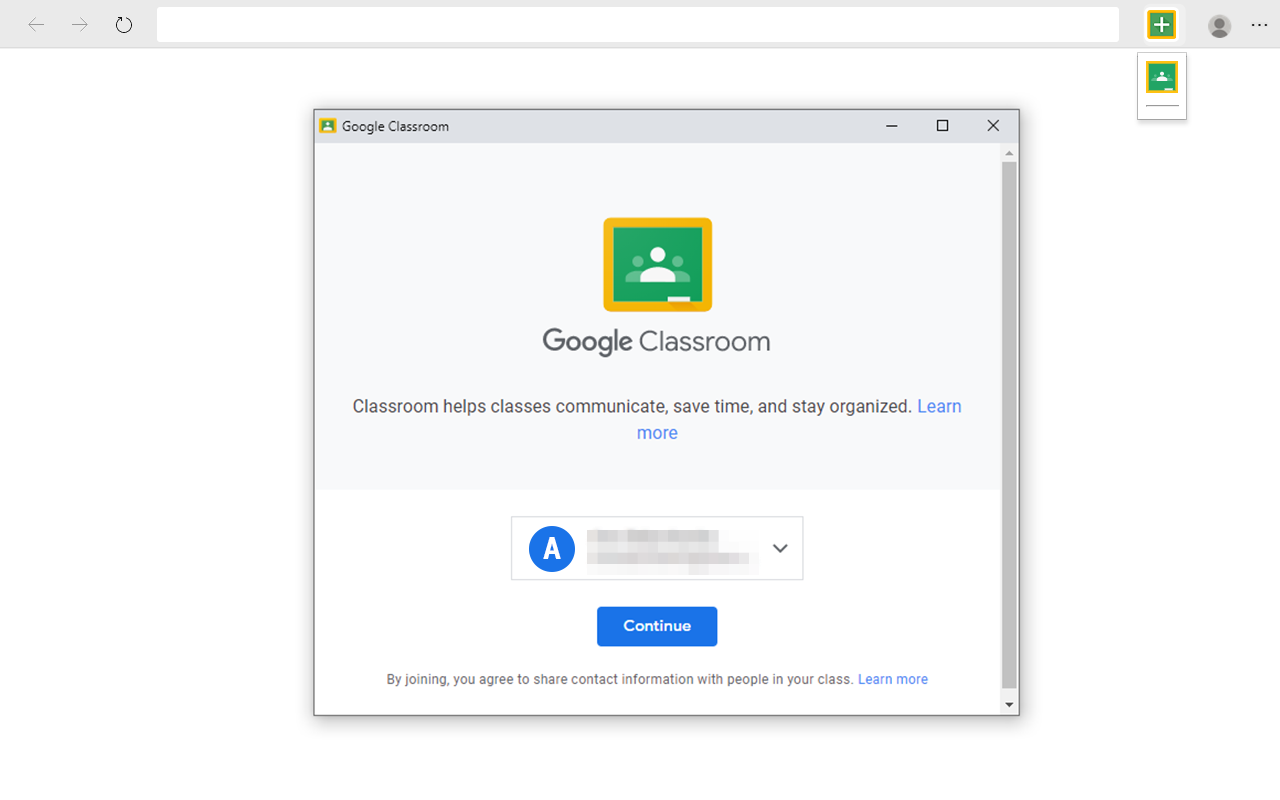Viewport: 1280px width, 800px height.
Task: Reload the page with the refresh icon
Action: pos(124,25)
